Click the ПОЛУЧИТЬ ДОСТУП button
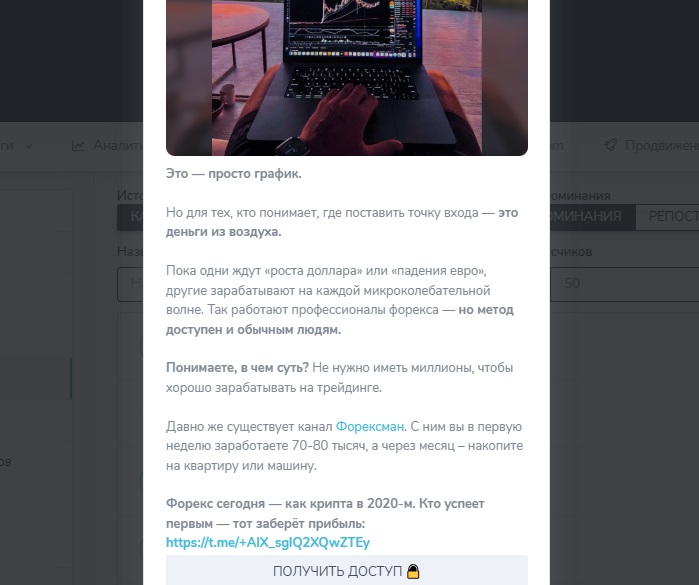 [346, 571]
